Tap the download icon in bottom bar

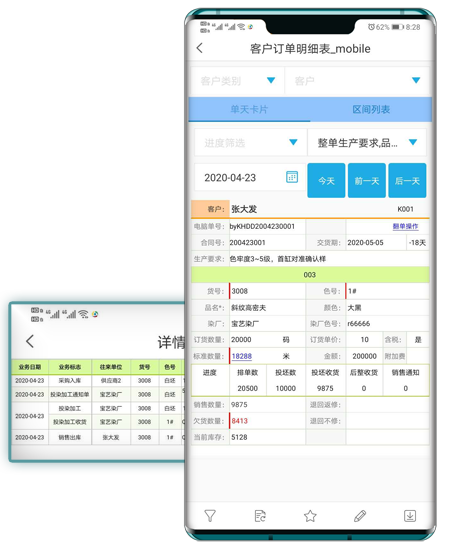pyautogui.click(x=410, y=516)
